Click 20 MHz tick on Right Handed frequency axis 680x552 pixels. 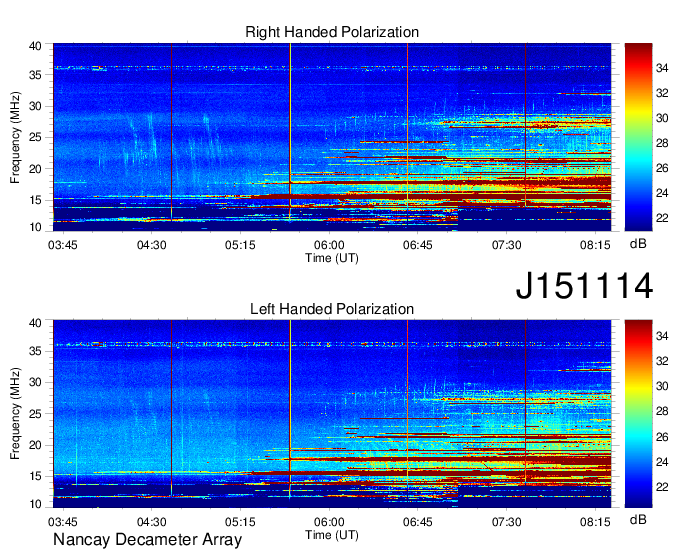[x=36, y=169]
